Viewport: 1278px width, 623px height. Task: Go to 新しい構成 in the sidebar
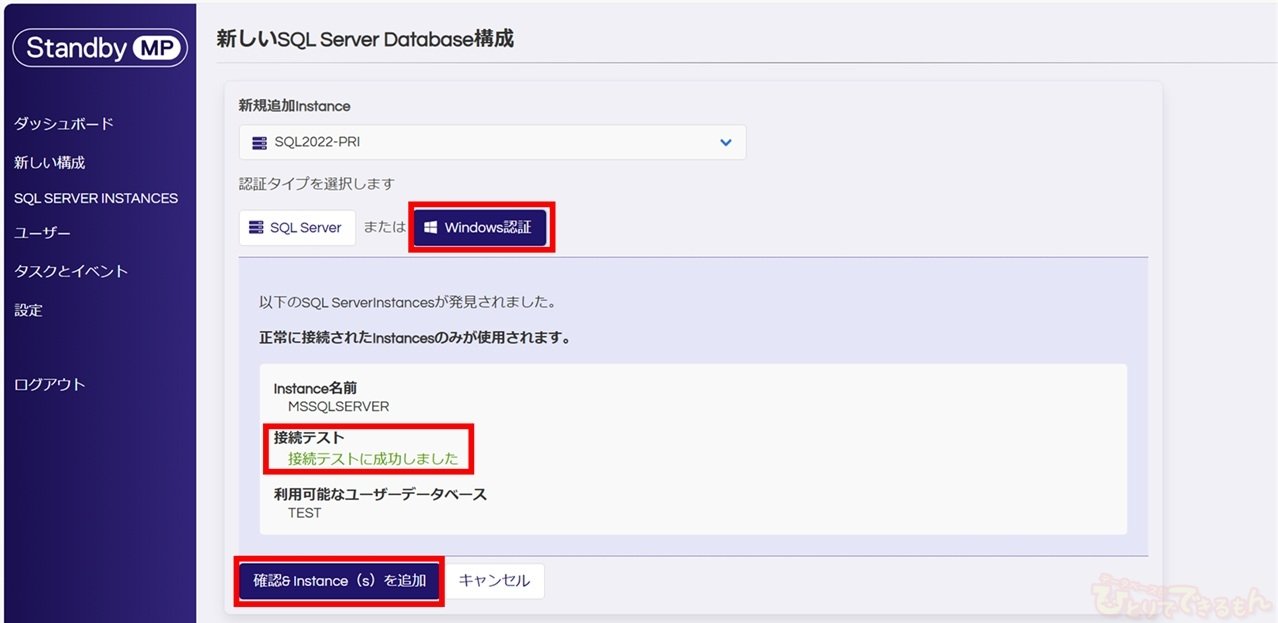tap(50, 162)
